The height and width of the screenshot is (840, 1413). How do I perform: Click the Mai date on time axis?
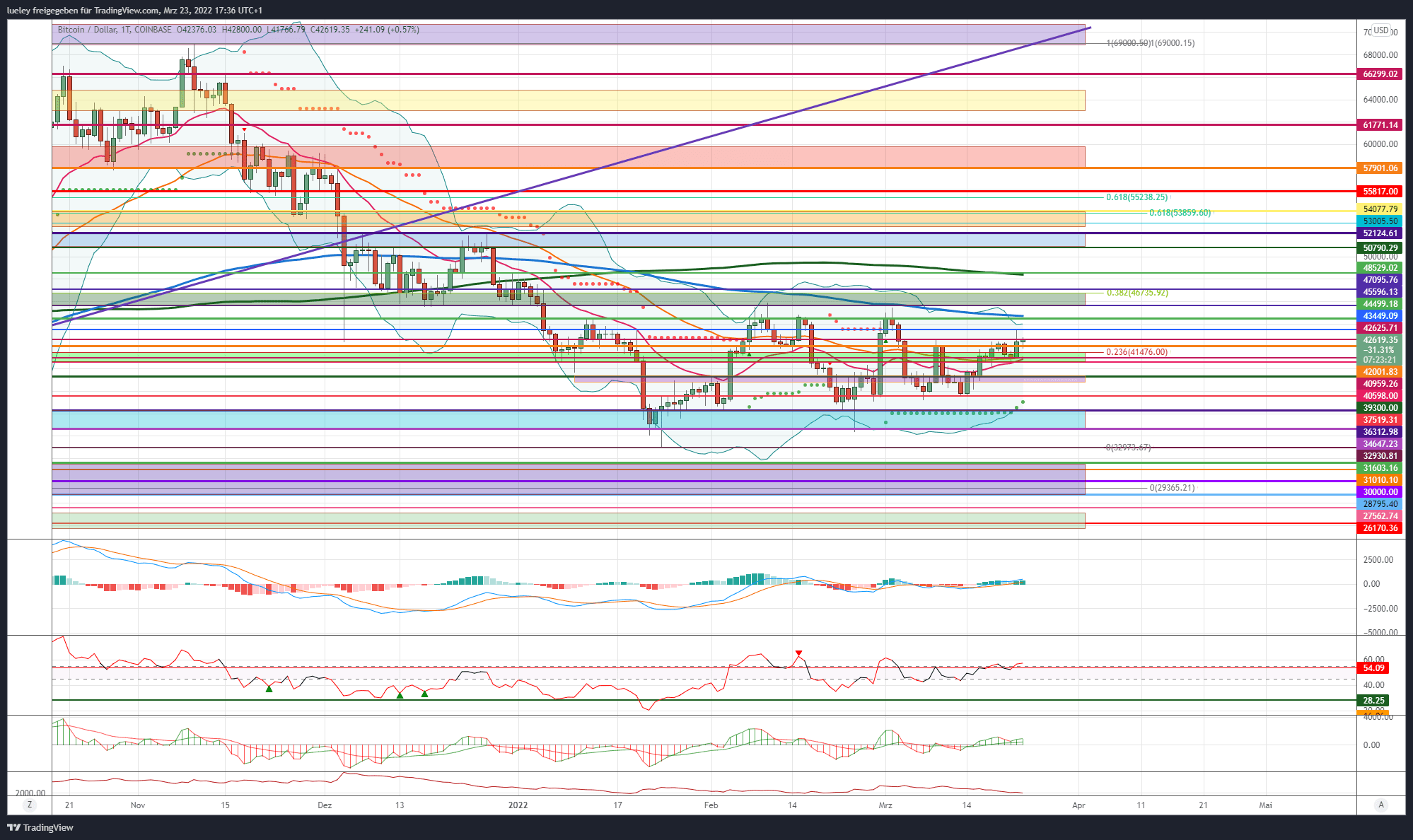click(1266, 805)
